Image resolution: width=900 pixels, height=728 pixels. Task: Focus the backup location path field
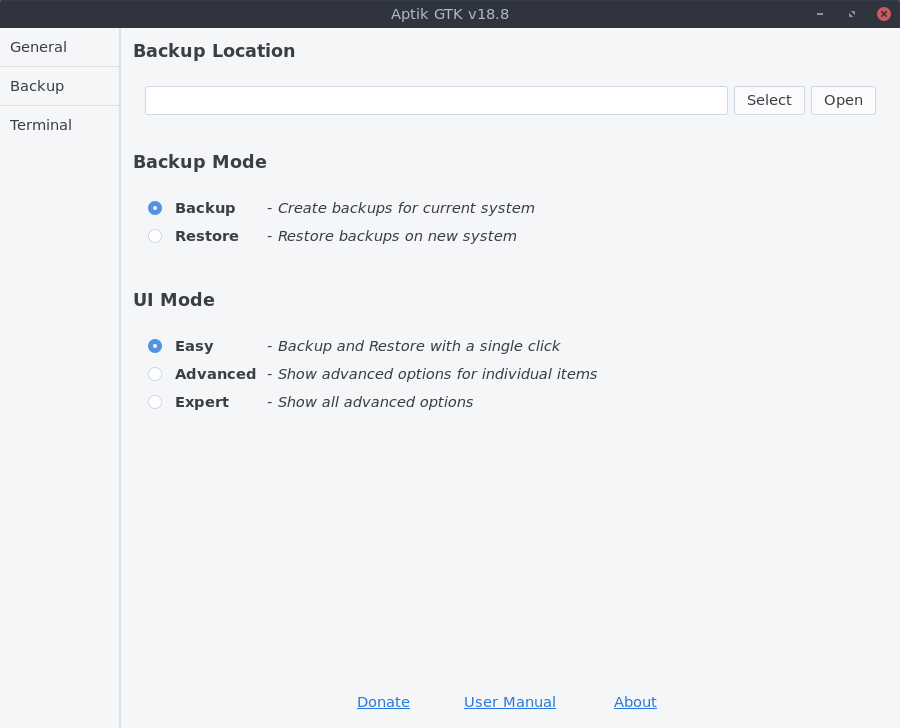436,100
